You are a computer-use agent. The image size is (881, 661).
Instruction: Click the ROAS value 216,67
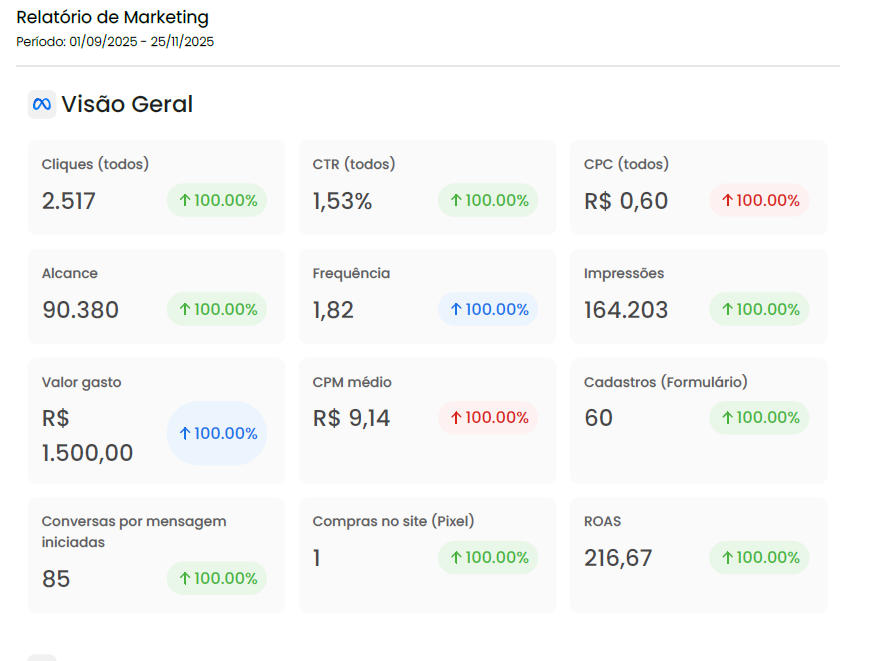pyautogui.click(x=618, y=558)
